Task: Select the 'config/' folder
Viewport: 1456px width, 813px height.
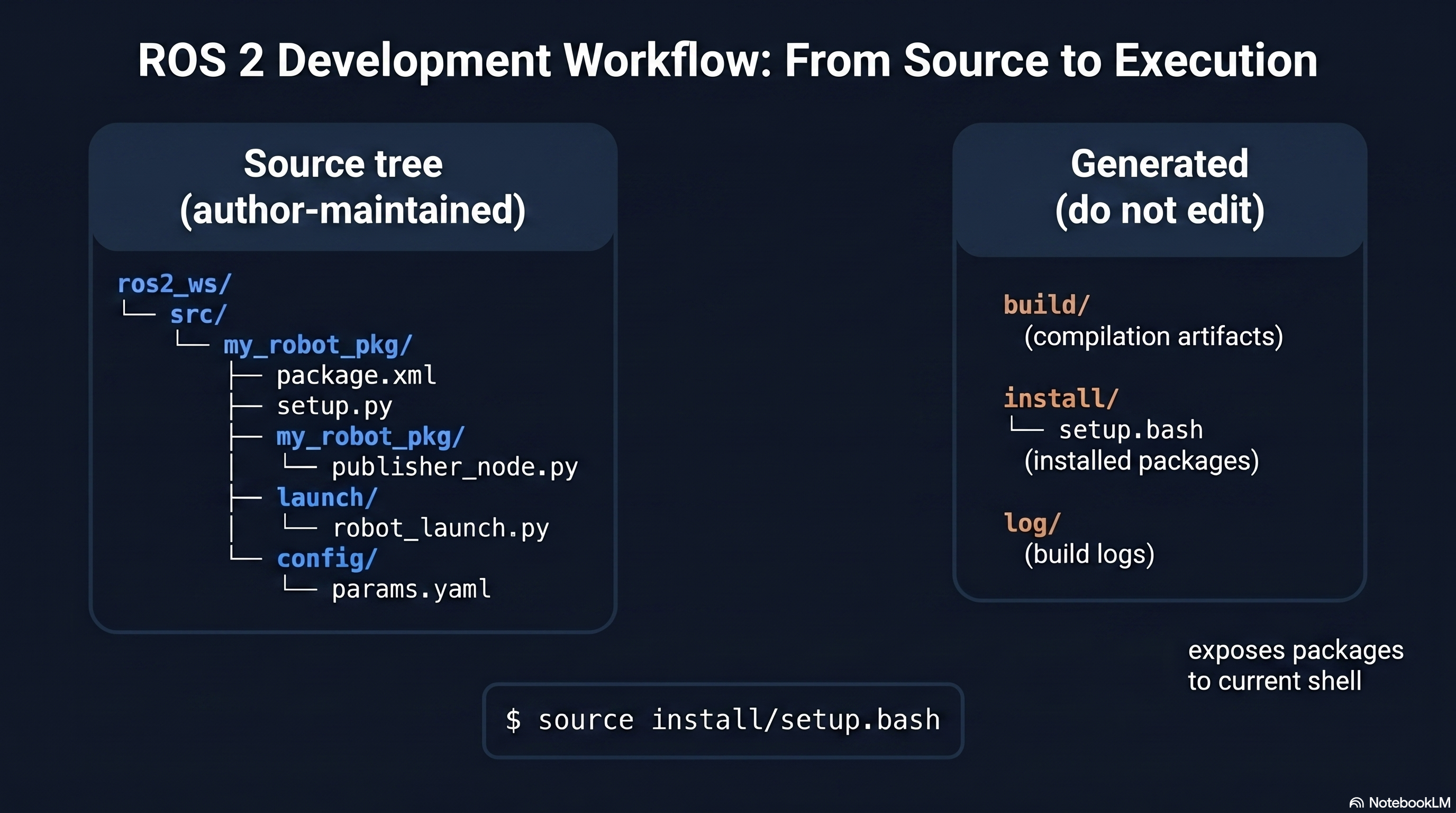Action: (326, 559)
